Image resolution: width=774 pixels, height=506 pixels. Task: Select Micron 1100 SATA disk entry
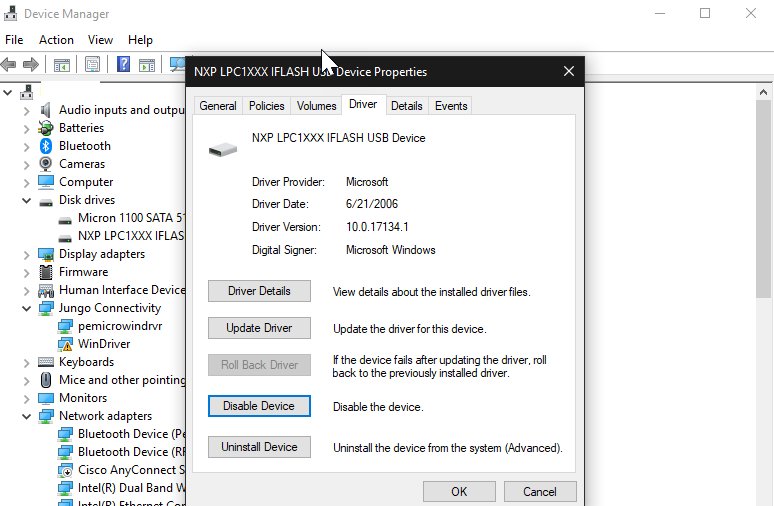click(x=130, y=218)
